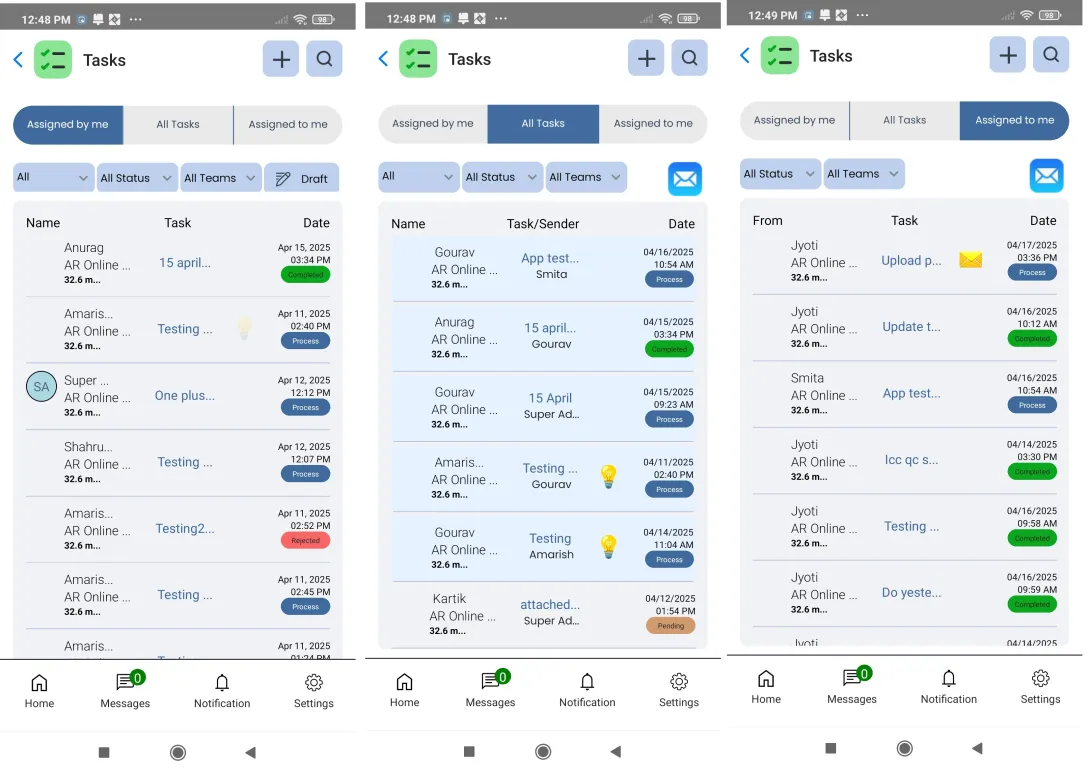Tap Android recents square on middle screen
Image resolution: width=1090 pixels, height=771 pixels.
(x=469, y=752)
